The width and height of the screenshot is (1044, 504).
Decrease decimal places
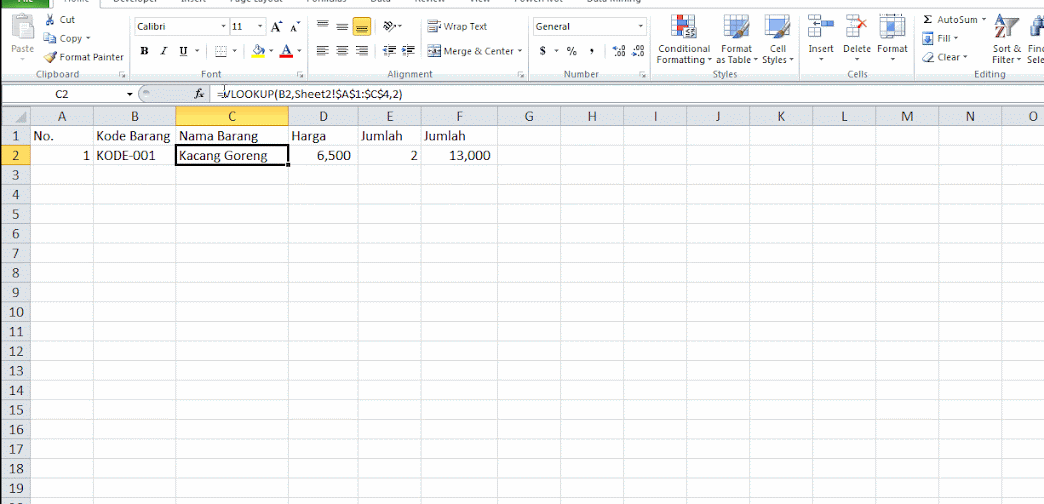point(639,51)
